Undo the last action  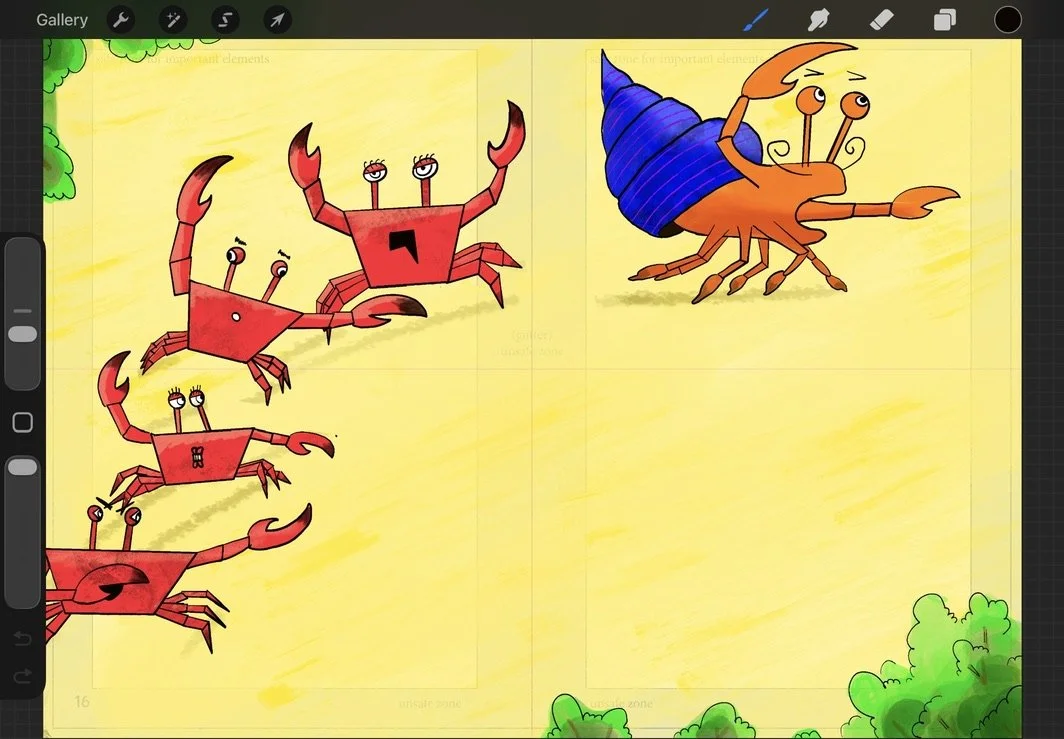tap(22, 639)
